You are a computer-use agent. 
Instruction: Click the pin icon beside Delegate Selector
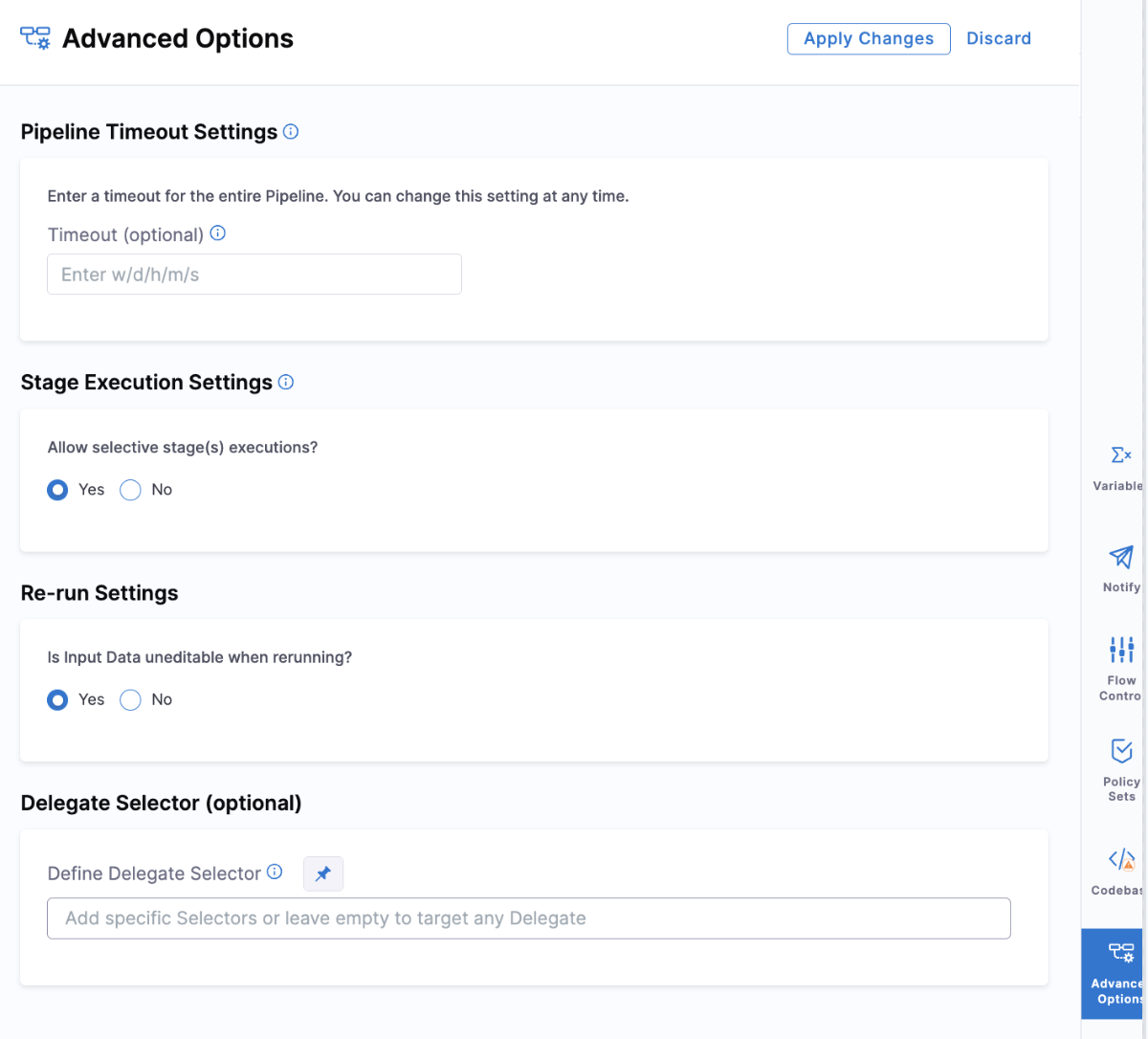[323, 873]
